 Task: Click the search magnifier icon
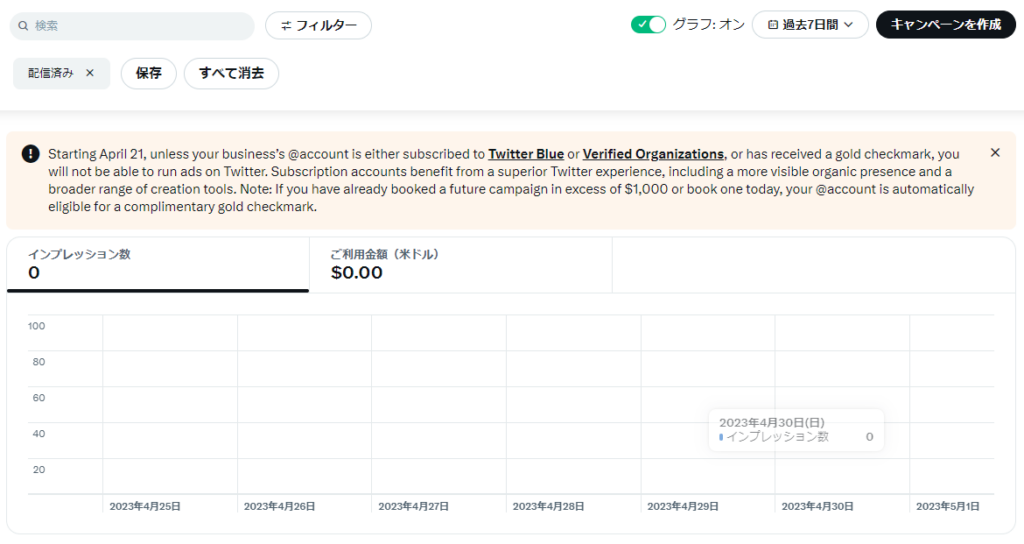coord(23,26)
